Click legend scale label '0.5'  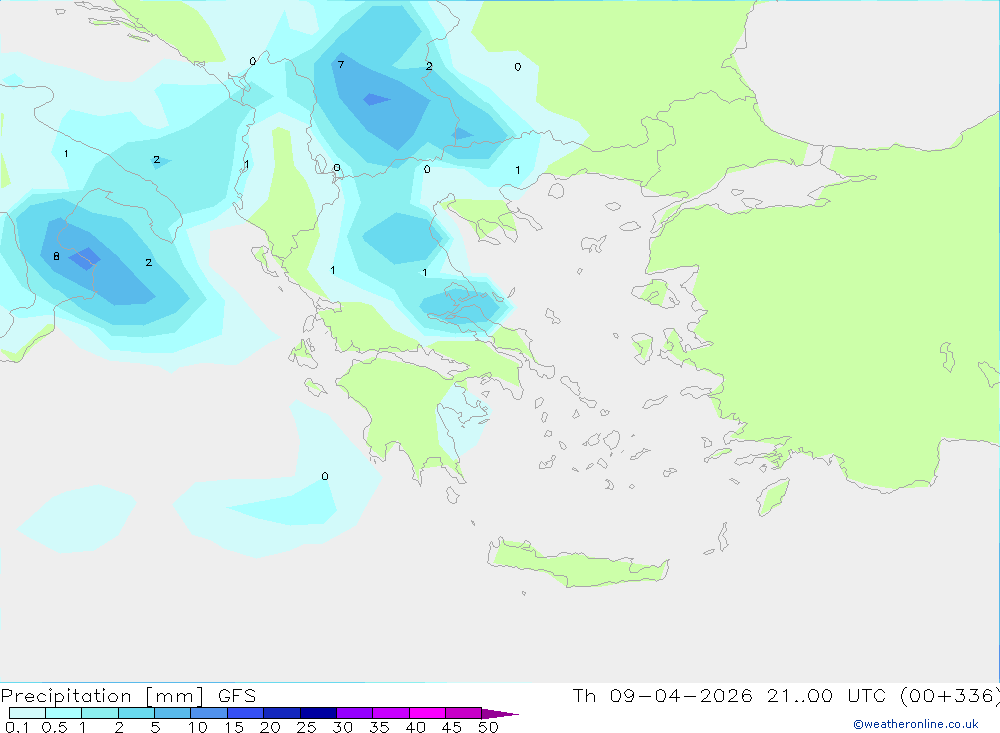(54, 727)
